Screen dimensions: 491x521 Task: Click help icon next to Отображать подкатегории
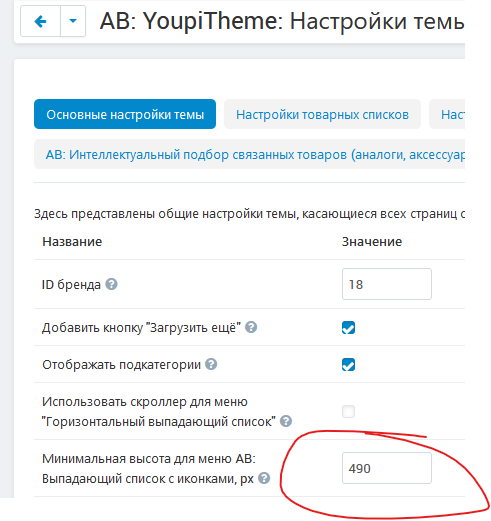click(x=211, y=364)
